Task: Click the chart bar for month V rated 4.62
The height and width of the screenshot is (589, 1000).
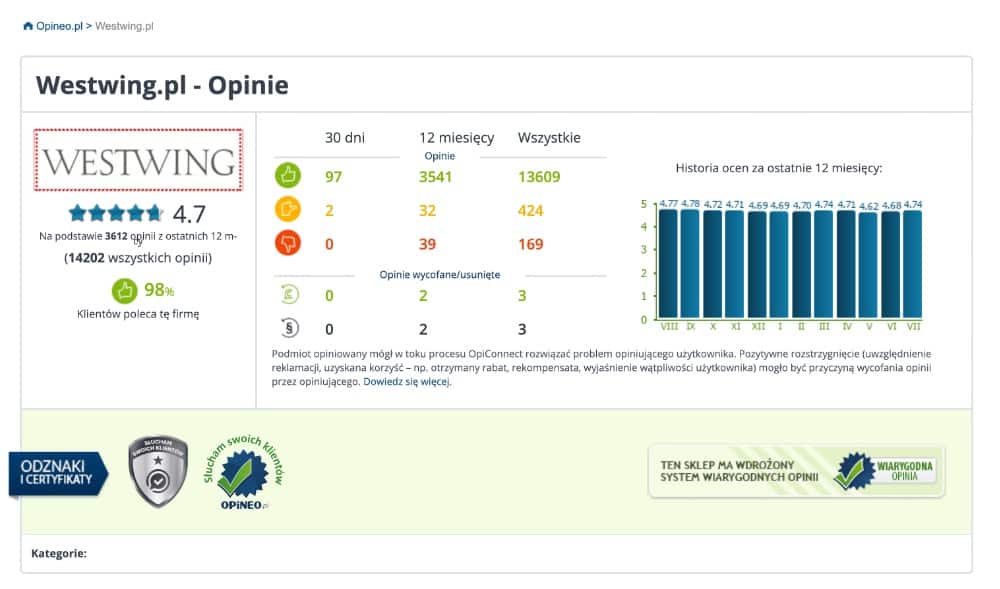Action: tap(869, 266)
